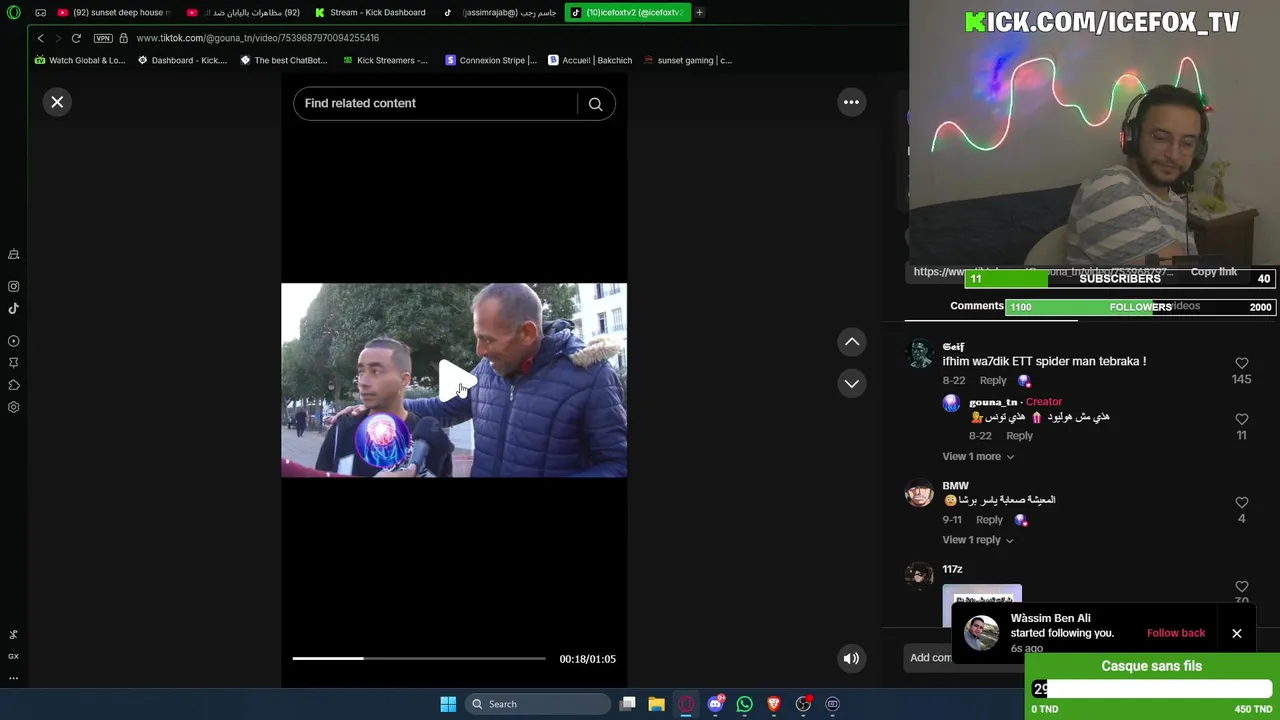The image size is (1280, 720).
Task: Click Copy link button
Action: pyautogui.click(x=1213, y=271)
